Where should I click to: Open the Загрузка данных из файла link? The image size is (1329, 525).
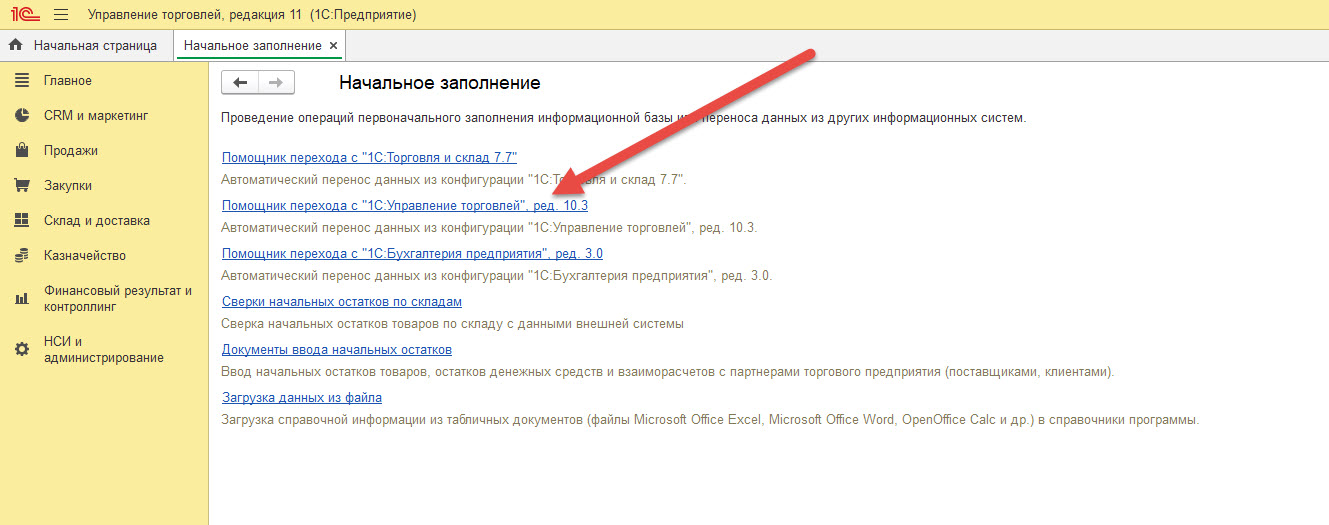point(302,397)
